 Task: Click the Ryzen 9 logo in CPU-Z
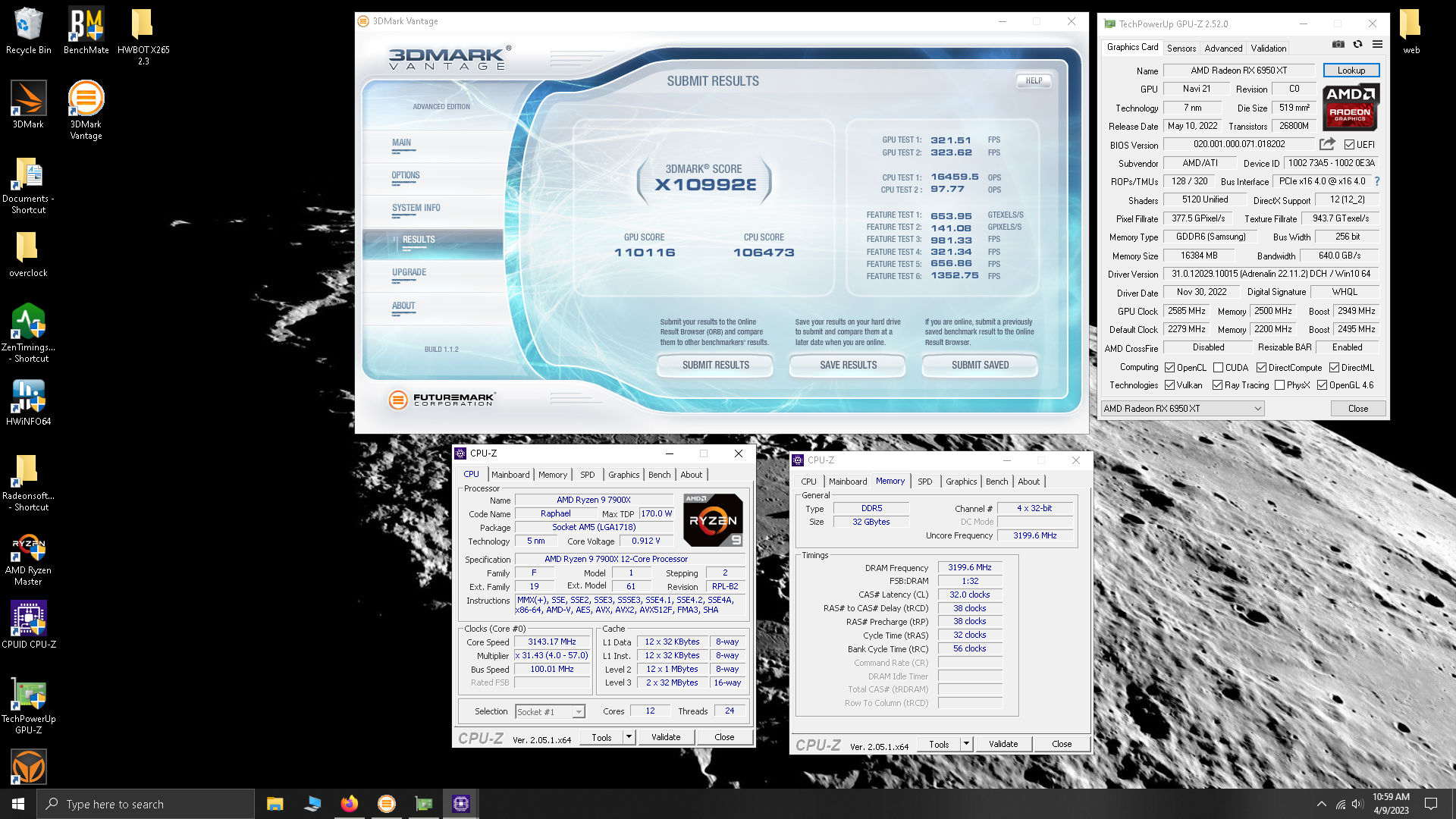click(x=713, y=520)
